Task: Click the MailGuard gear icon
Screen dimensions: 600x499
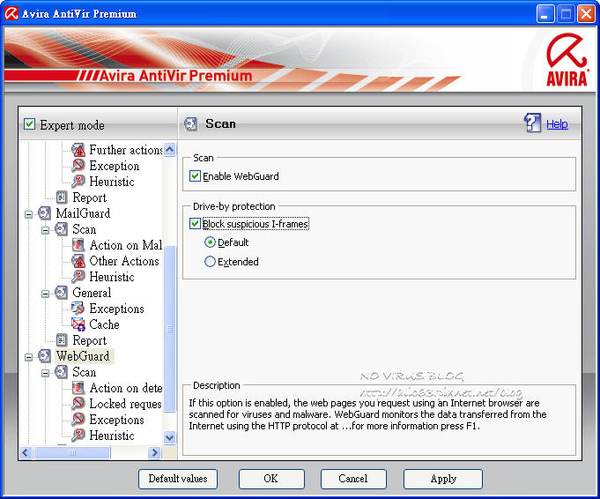Action: pyautogui.click(x=44, y=213)
